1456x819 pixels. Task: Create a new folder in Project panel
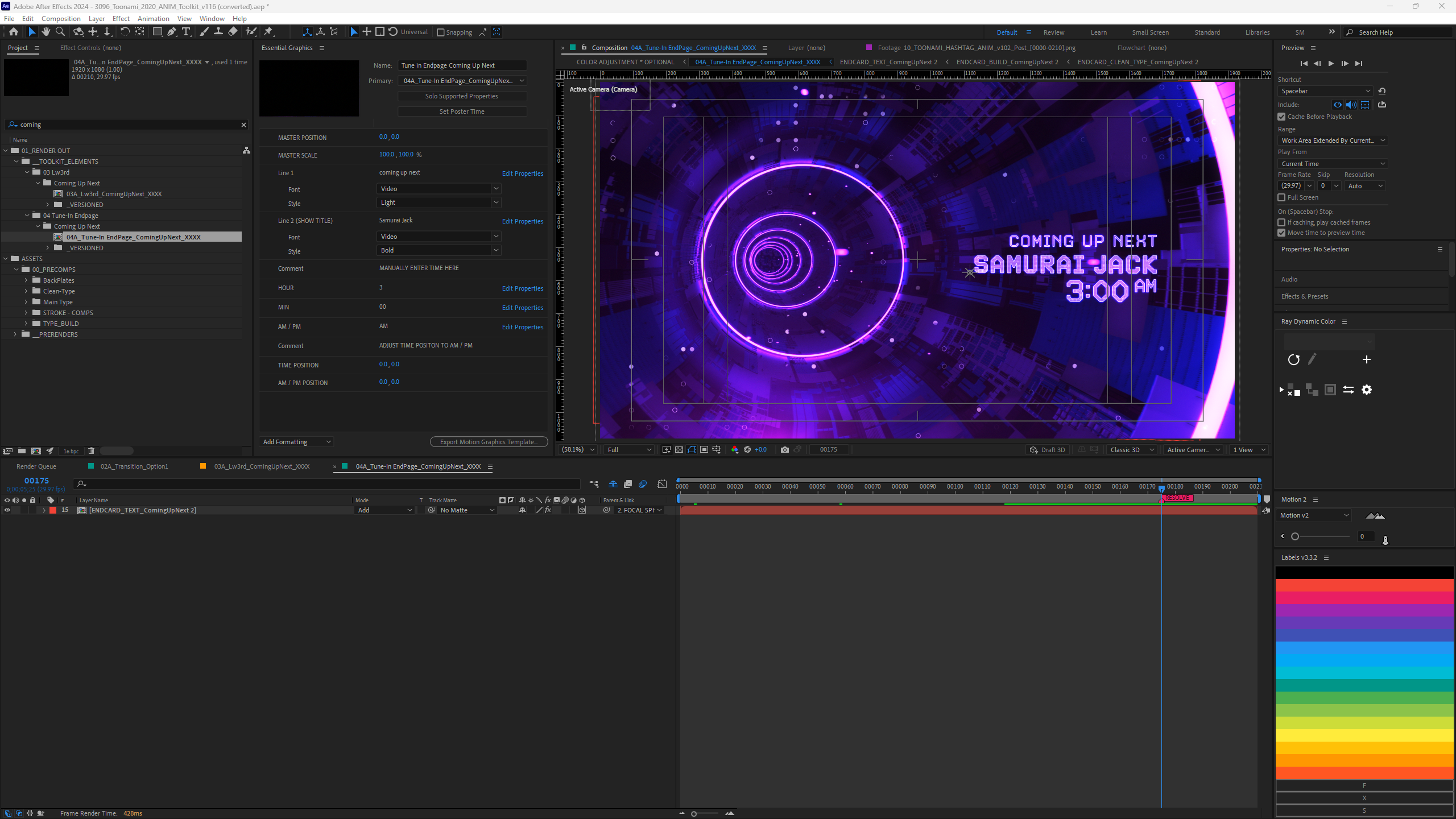coord(22,450)
